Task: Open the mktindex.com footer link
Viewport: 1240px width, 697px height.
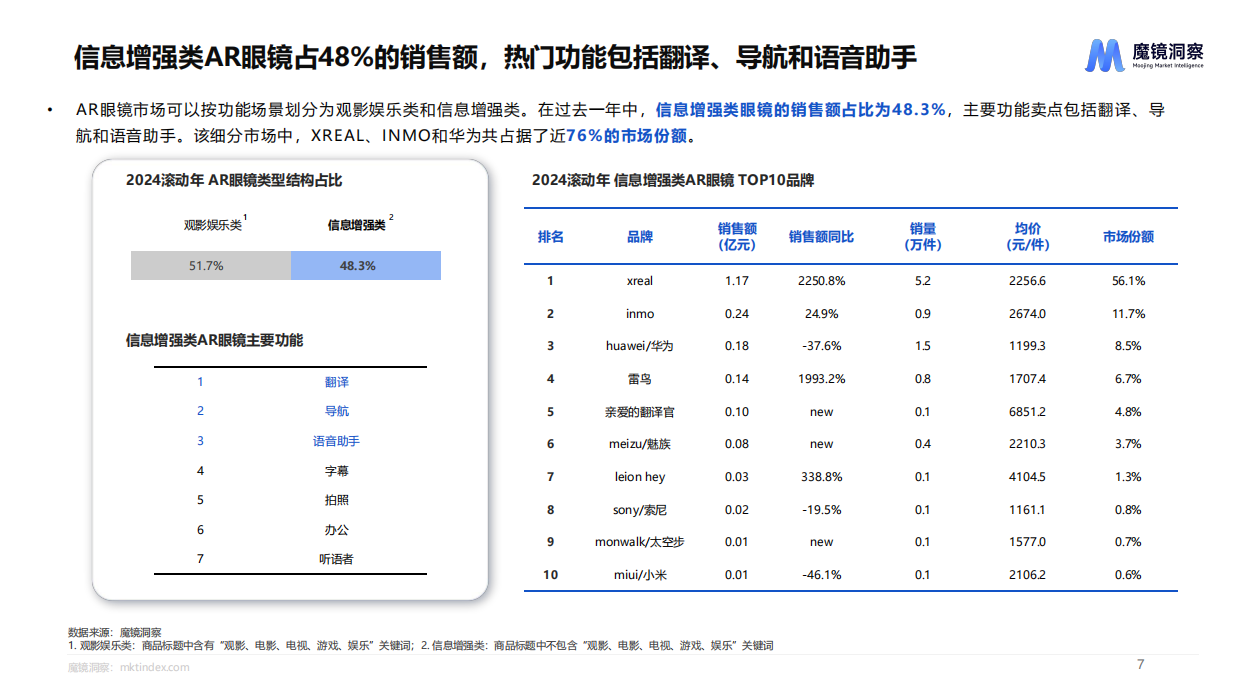Action: pos(154,667)
